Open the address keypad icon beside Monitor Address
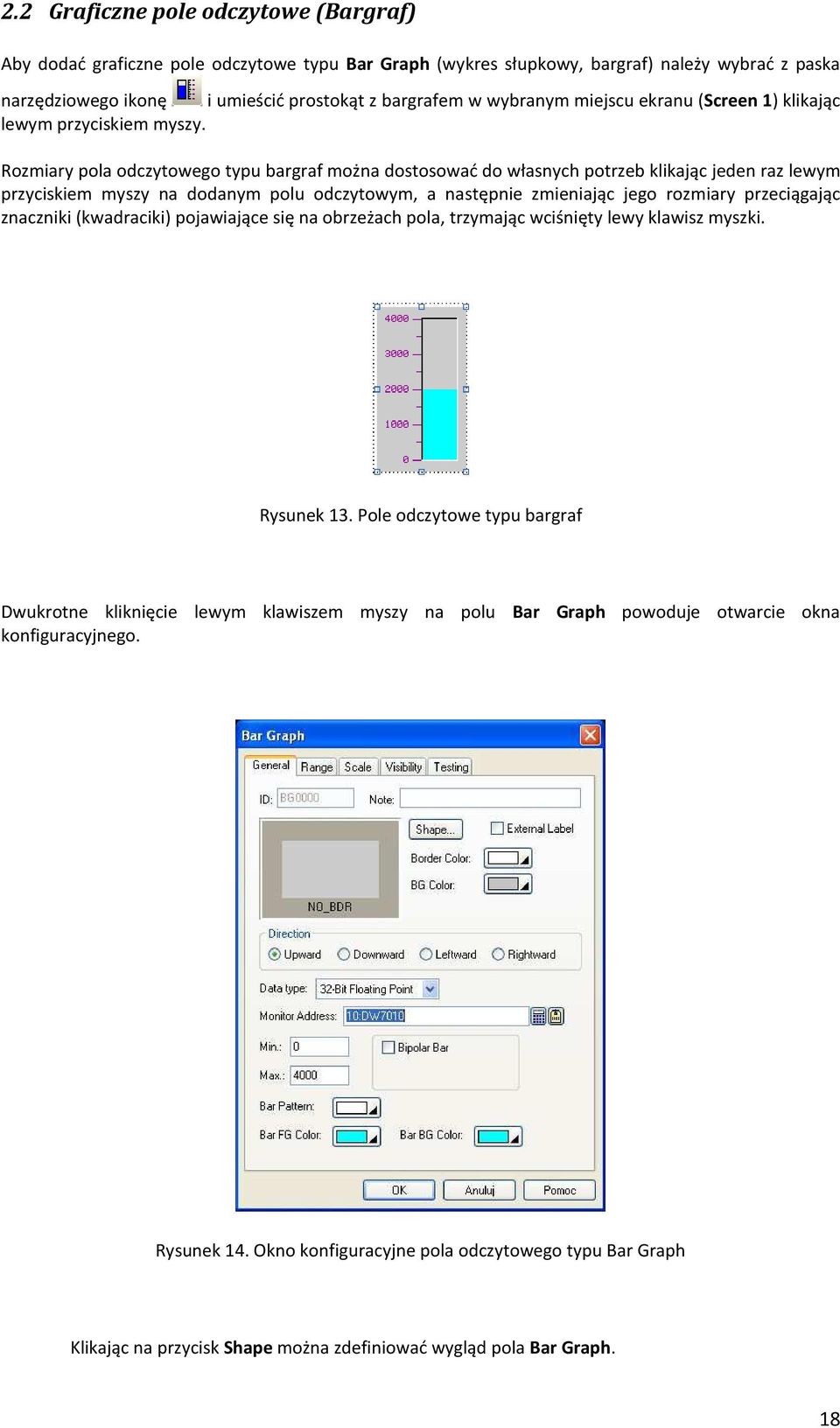The width and height of the screenshot is (840, 1428). (x=539, y=1016)
